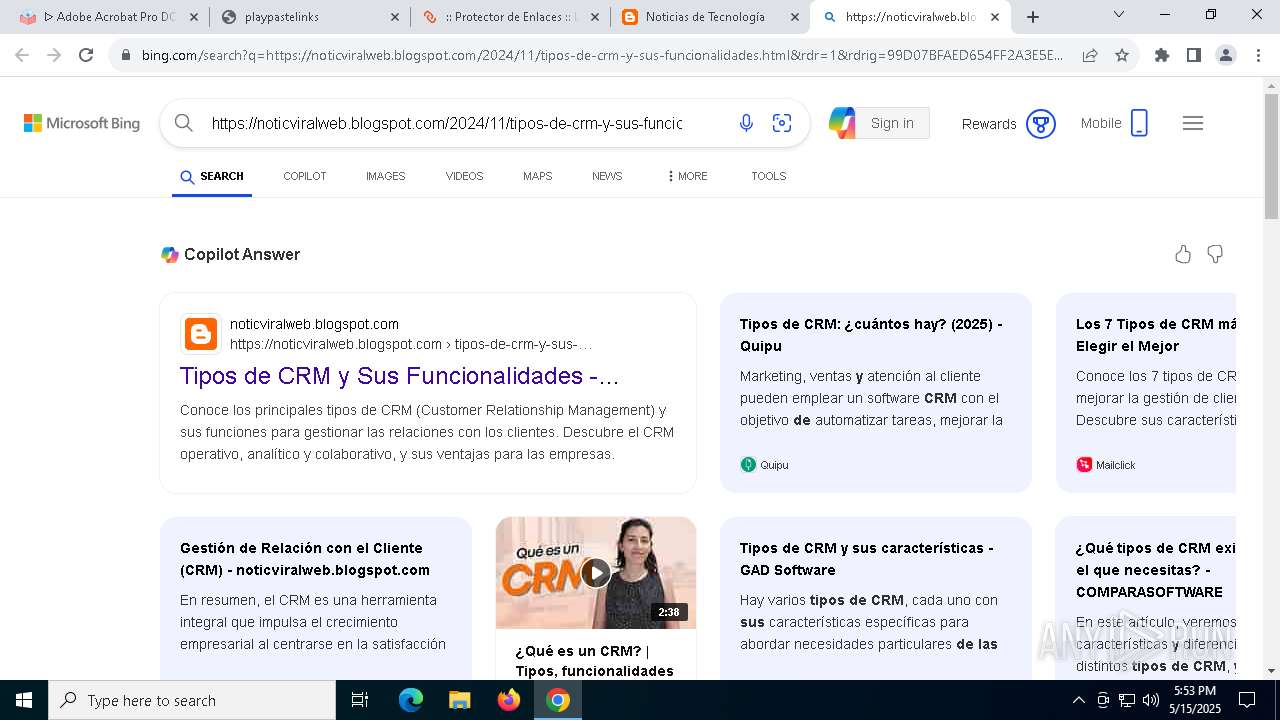Screen dimensions: 1280x720
Task: Open Gestión de Relación con el Cliente card
Action: (x=316, y=598)
